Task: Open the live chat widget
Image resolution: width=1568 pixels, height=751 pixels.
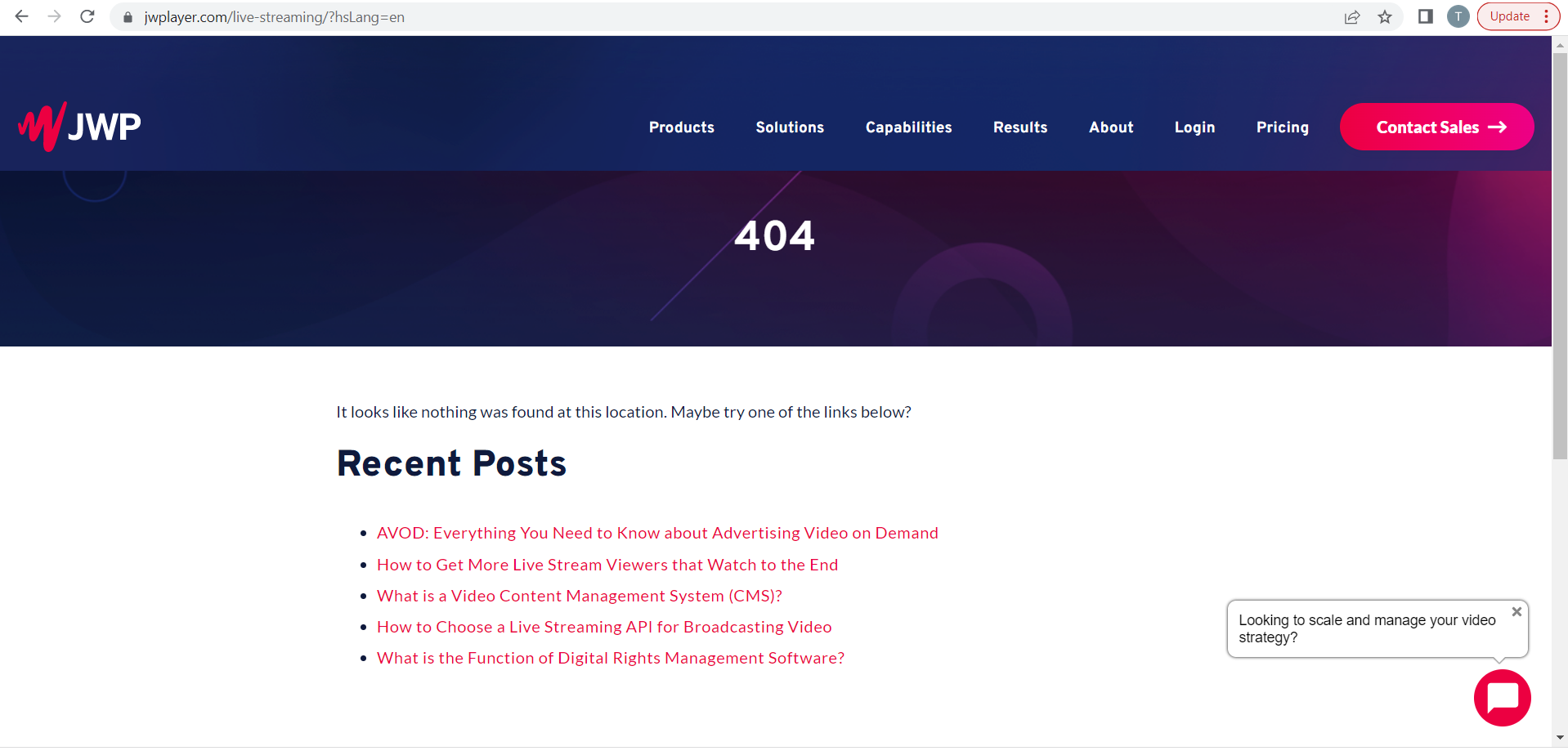Action: [1502, 698]
